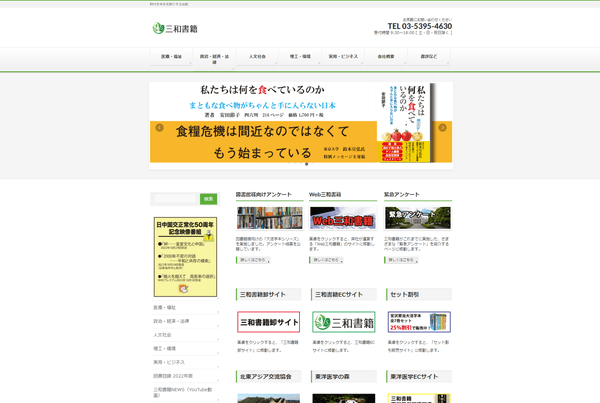Open the 緊急アンケート banner image
Image resolution: width=600 pixels, height=403 pixels.
pyautogui.click(x=418, y=218)
